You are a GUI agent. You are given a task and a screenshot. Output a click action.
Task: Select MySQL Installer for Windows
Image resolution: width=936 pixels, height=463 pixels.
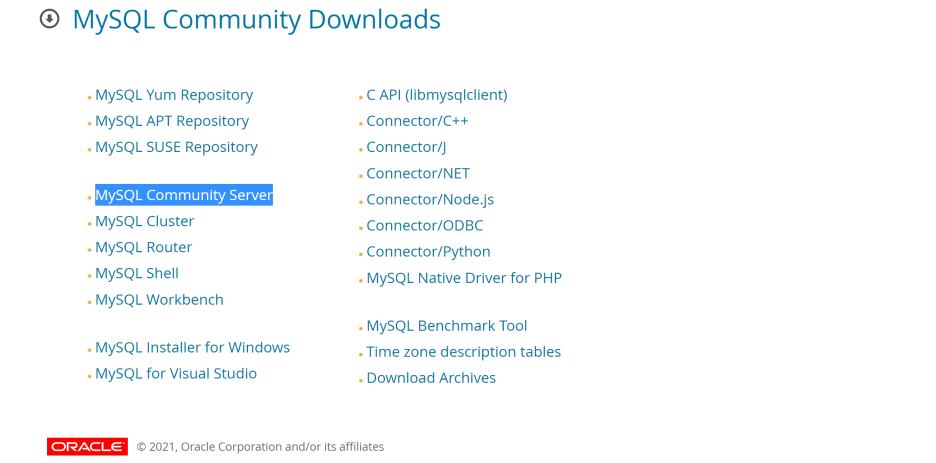coord(193,347)
